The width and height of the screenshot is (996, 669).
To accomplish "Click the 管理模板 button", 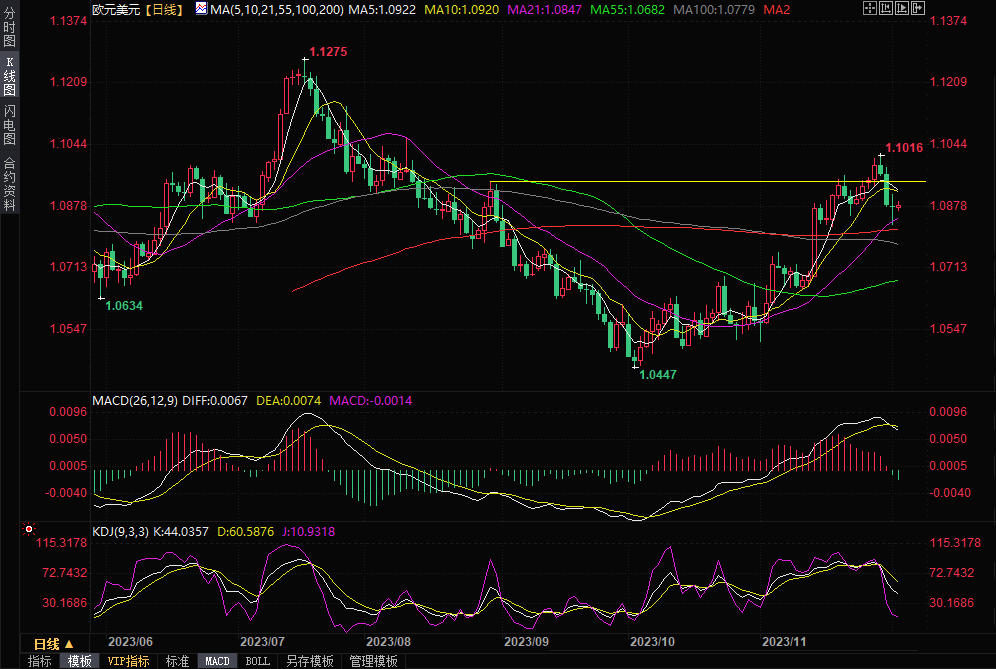I will click(x=372, y=661).
